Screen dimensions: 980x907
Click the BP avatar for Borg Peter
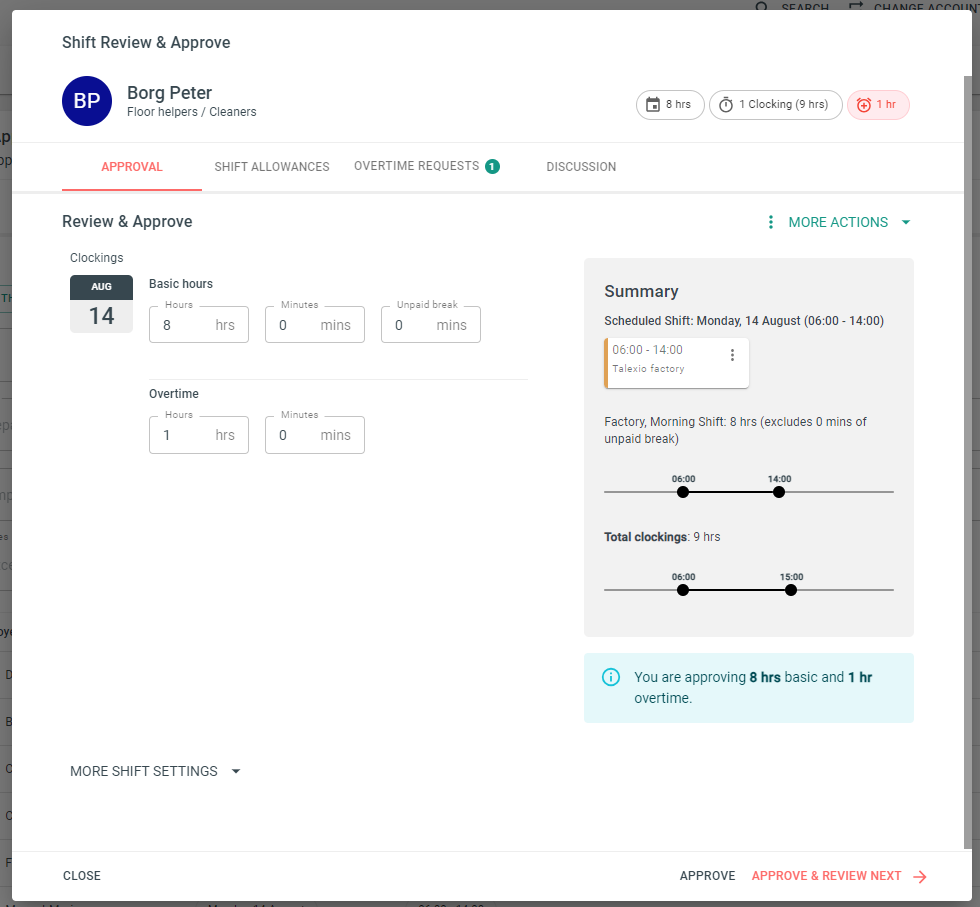tap(87, 101)
